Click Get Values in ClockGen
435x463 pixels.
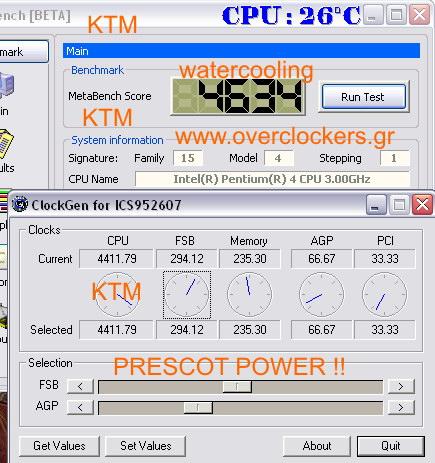click(x=59, y=446)
